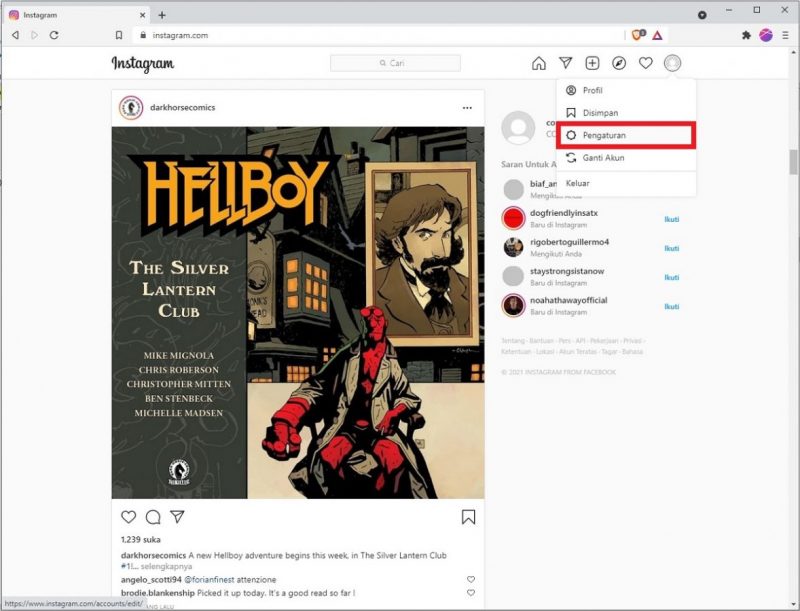The height and width of the screenshot is (611, 800).
Task: Expand caption with selengkapnya link
Action: pyautogui.click(x=166, y=566)
